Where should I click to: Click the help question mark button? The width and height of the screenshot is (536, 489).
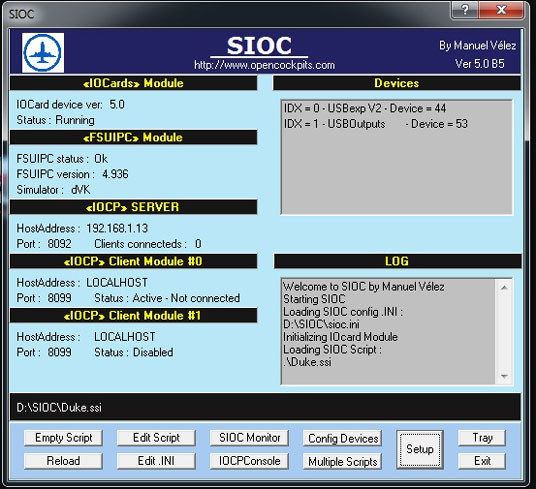[465, 10]
